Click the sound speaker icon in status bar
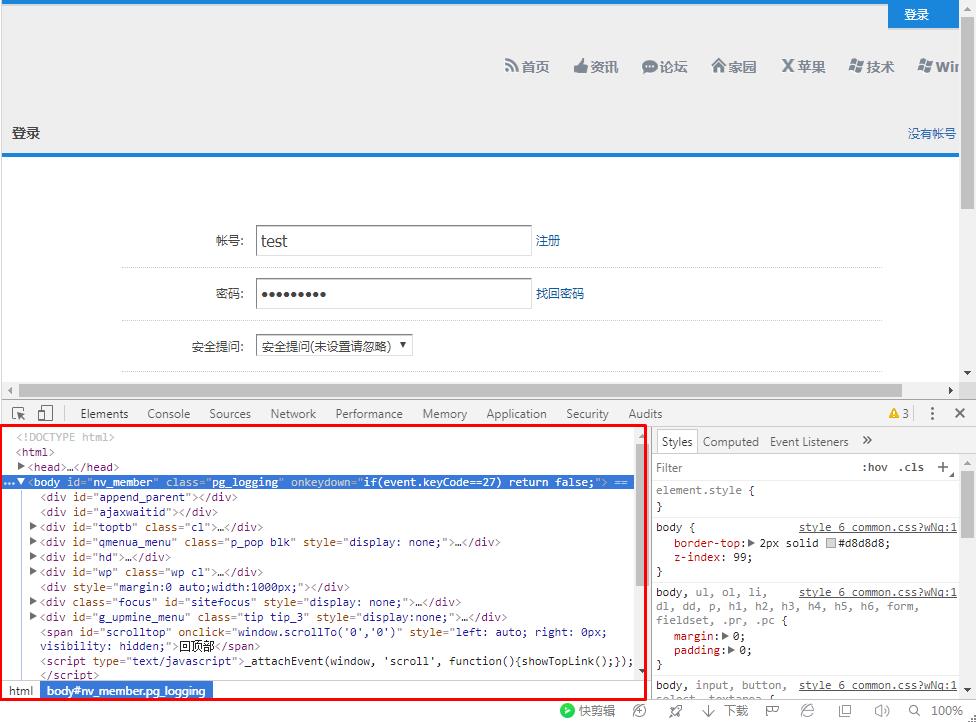Screen dimensions: 976x722 click(x=881, y=711)
